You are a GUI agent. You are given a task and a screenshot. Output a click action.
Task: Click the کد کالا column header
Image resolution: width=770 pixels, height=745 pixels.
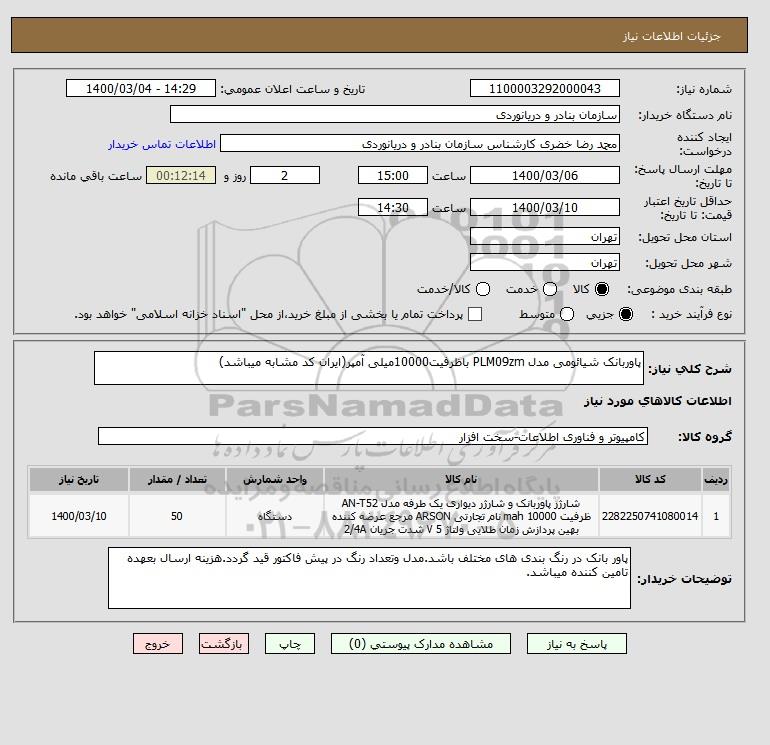(650, 479)
